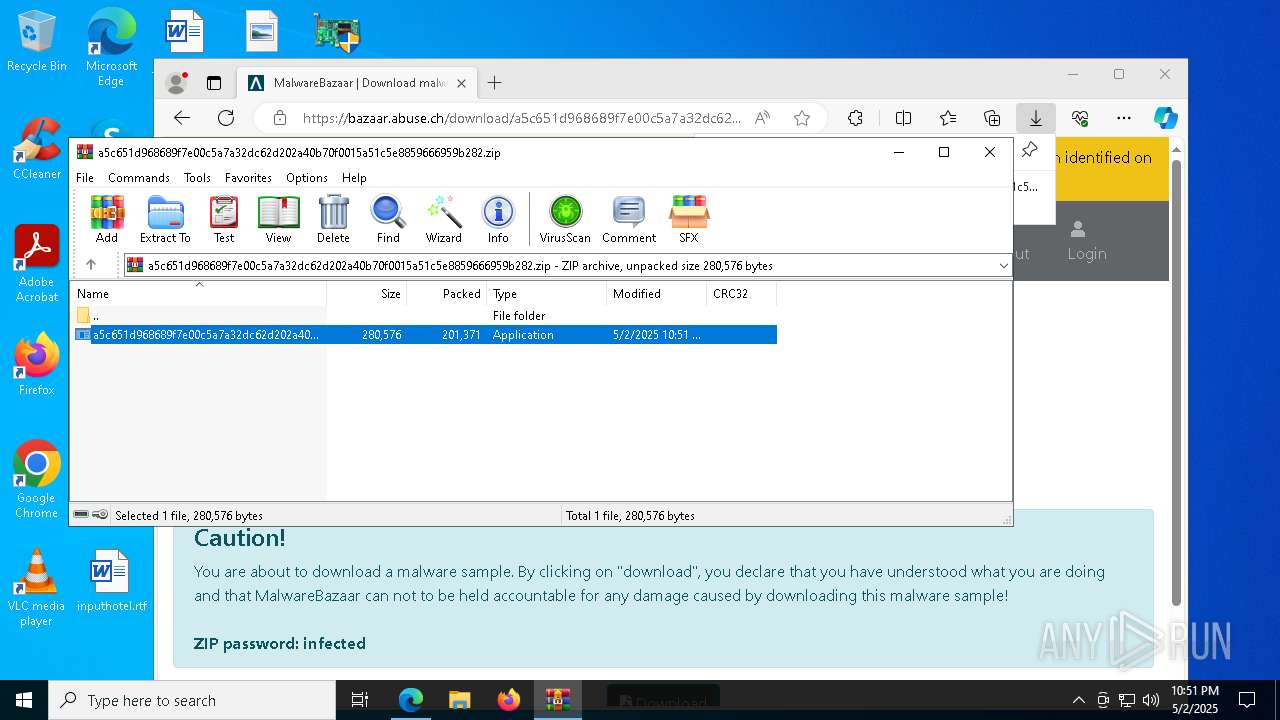
Task: Click the taskbar search box
Action: [192, 700]
